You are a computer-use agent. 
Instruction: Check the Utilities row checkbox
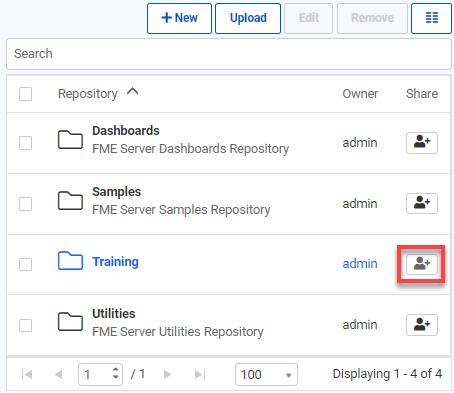(25, 326)
